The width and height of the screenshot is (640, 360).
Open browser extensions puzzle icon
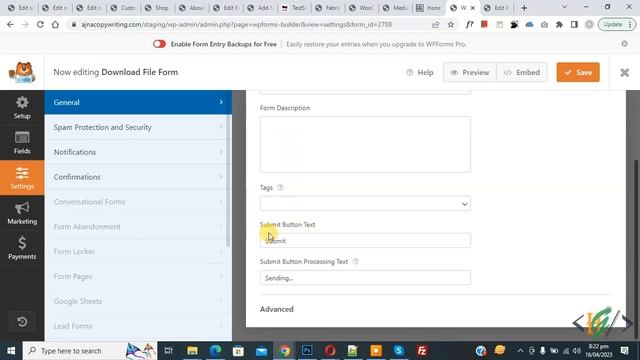559,24
